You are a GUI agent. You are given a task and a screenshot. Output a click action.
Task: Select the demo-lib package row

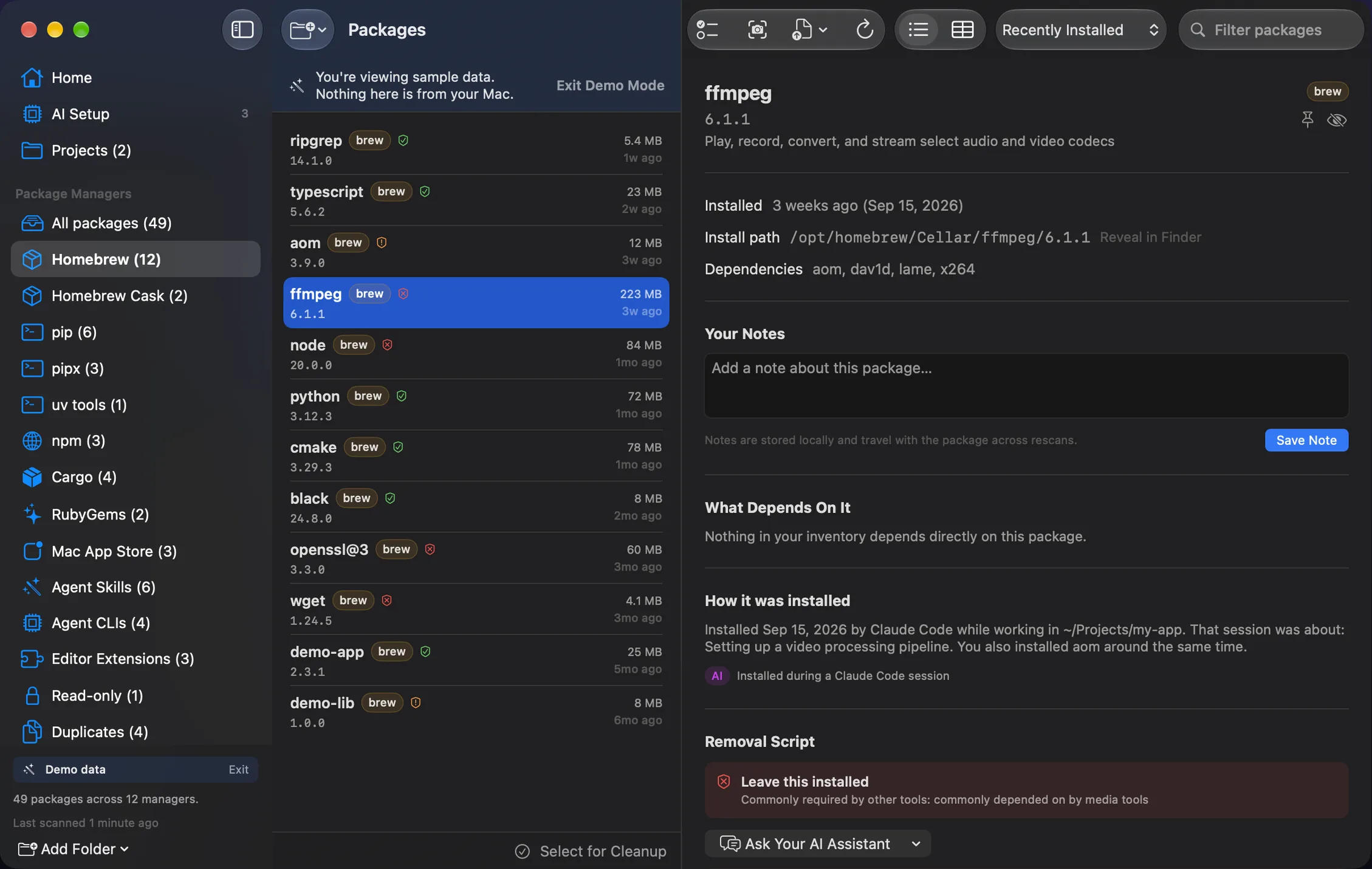[476, 712]
